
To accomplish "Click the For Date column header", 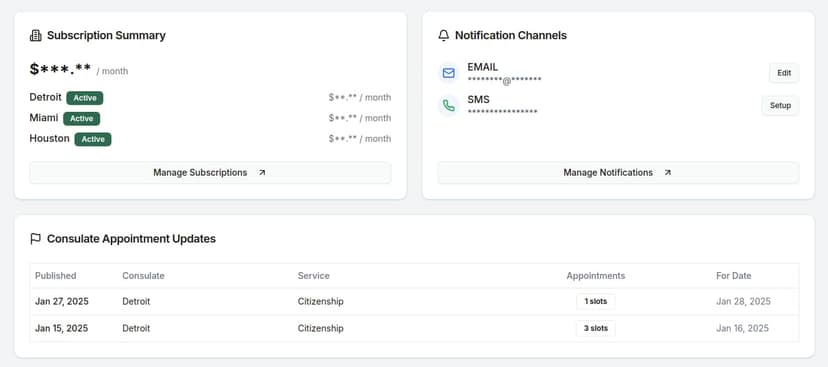I will (x=733, y=276).
